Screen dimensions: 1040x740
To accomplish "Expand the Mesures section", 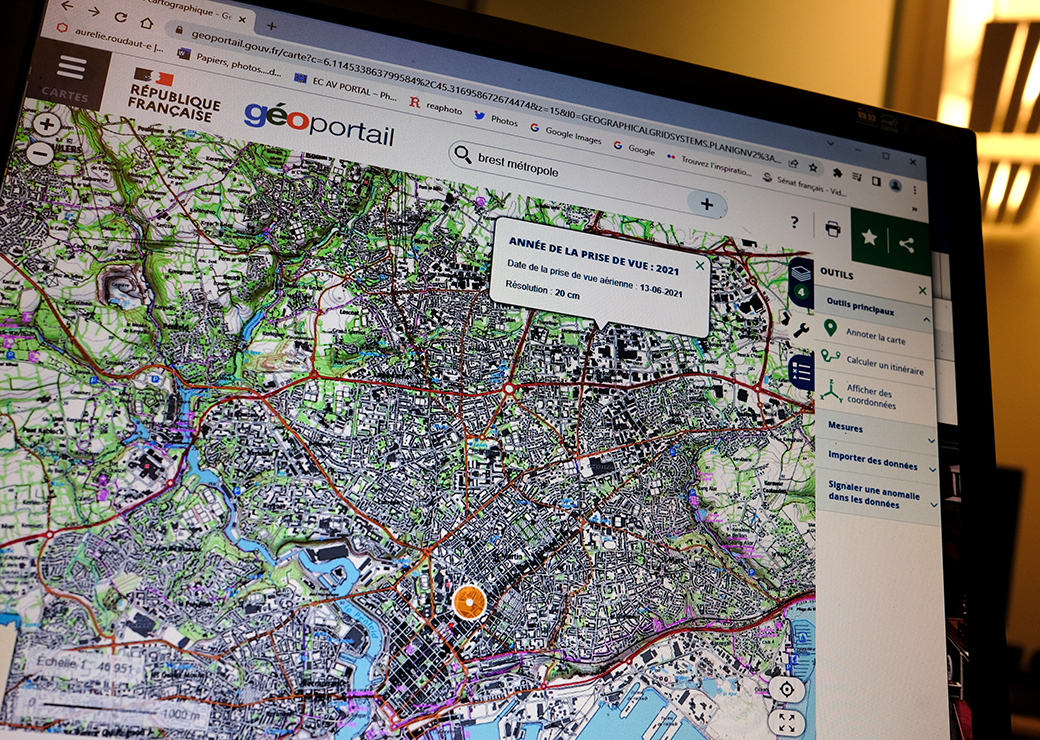I will point(931,441).
